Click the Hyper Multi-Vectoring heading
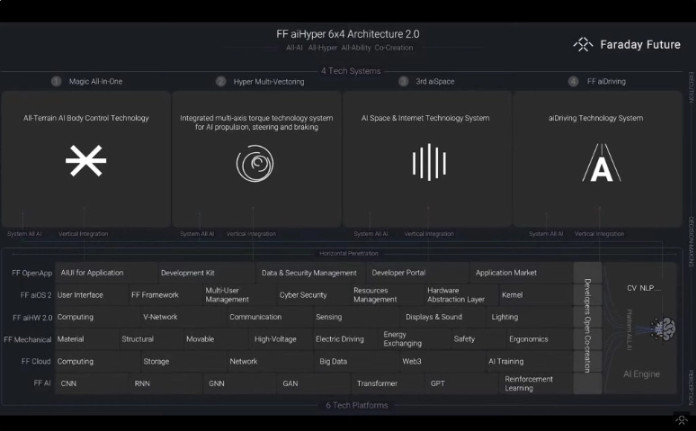 [x=269, y=82]
